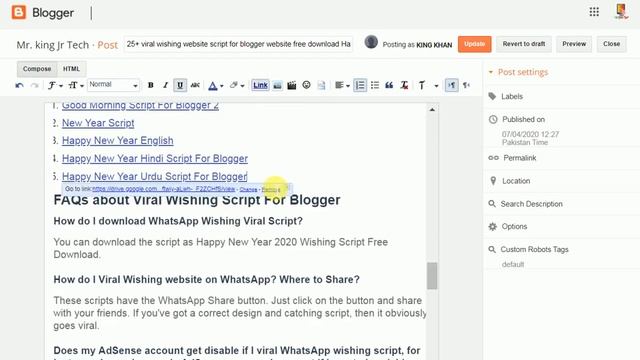Toggle bold formatting

pos(151,85)
